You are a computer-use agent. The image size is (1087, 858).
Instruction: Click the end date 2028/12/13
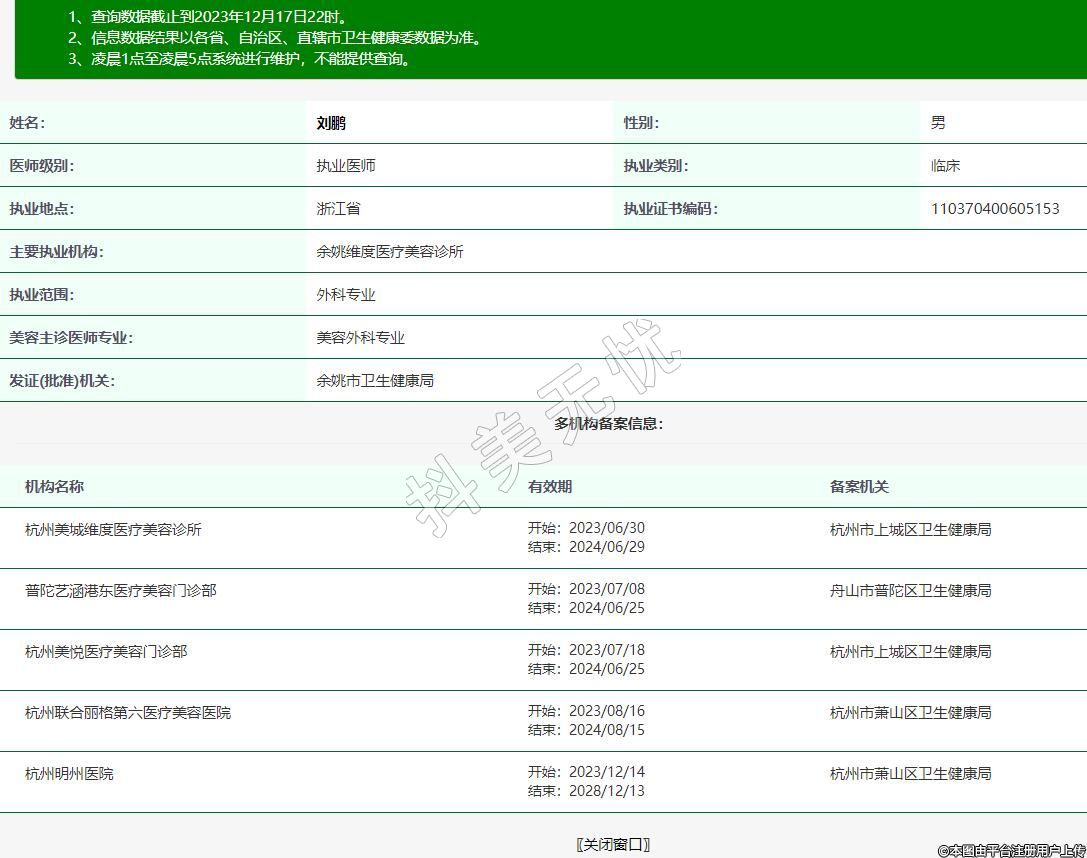click(606, 791)
